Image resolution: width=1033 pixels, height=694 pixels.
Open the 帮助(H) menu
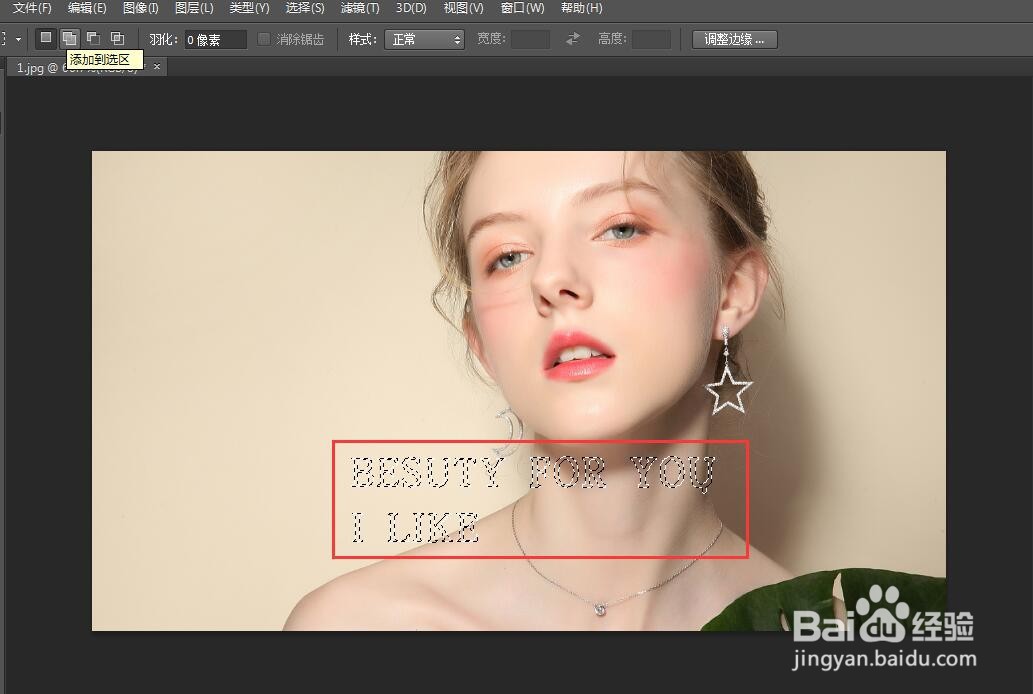click(x=581, y=8)
